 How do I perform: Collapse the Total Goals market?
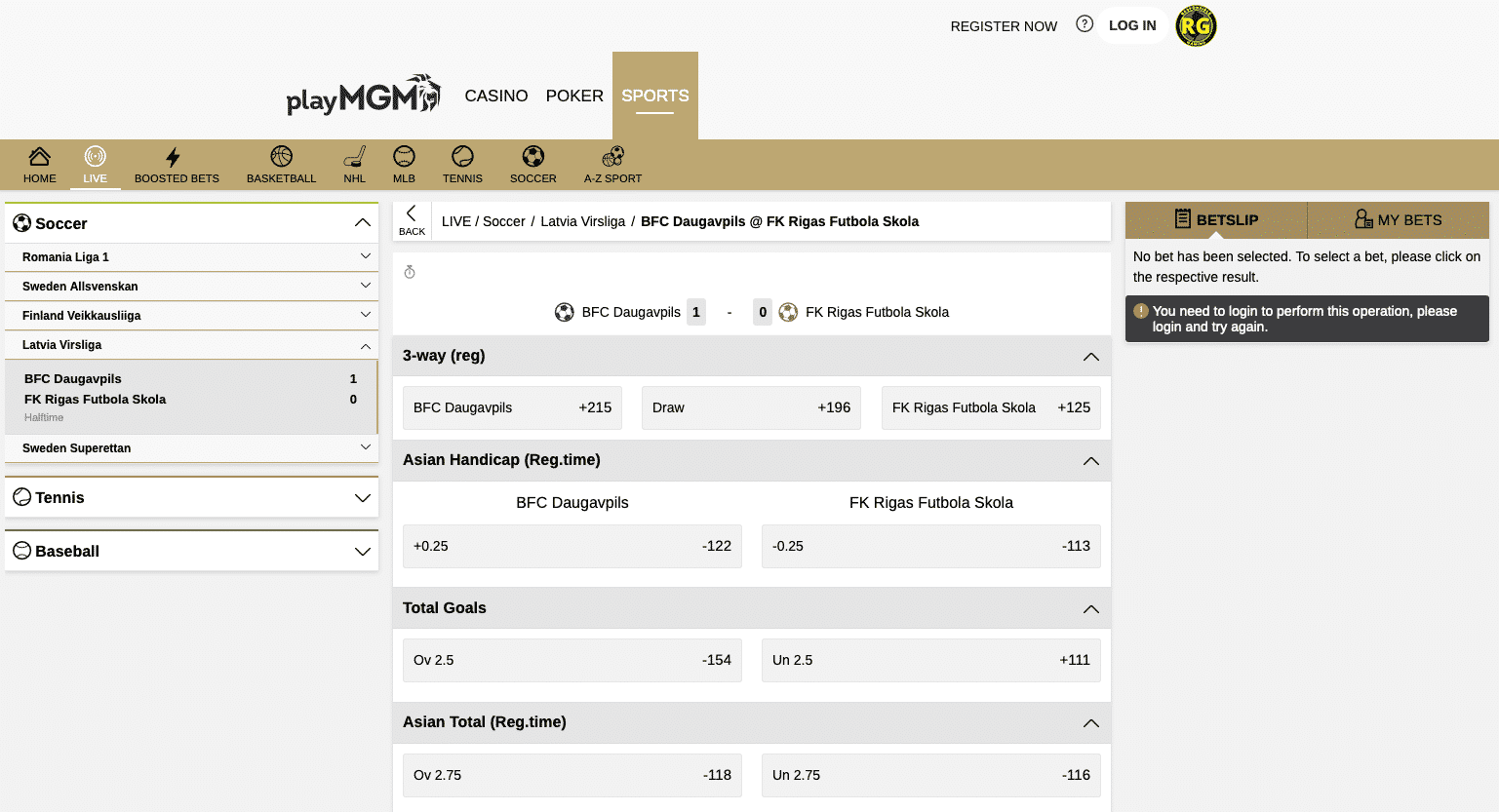[x=1091, y=609]
